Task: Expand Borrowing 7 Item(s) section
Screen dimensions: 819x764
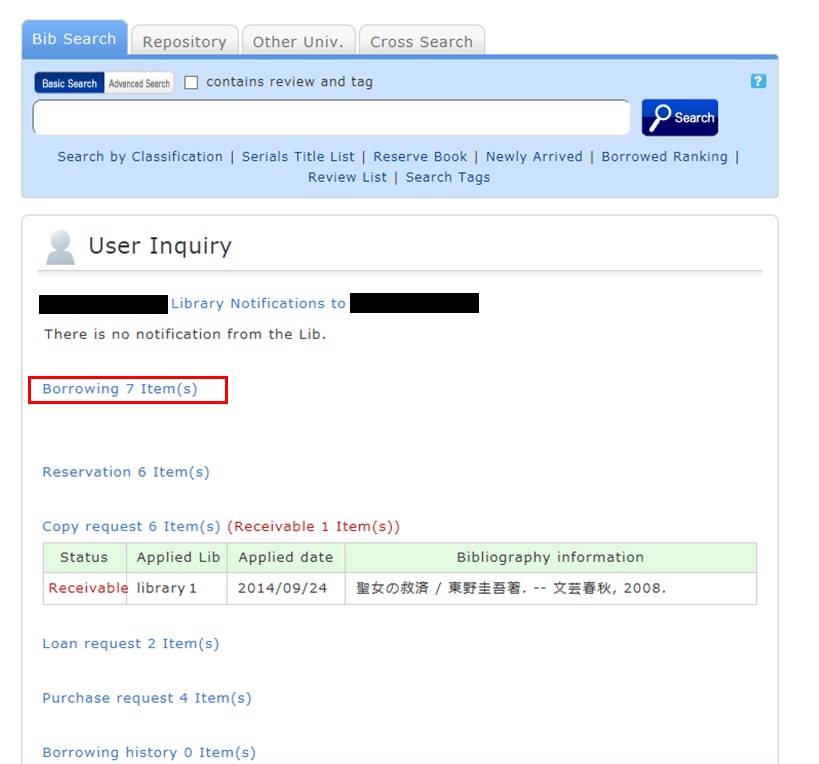Action: click(x=120, y=389)
